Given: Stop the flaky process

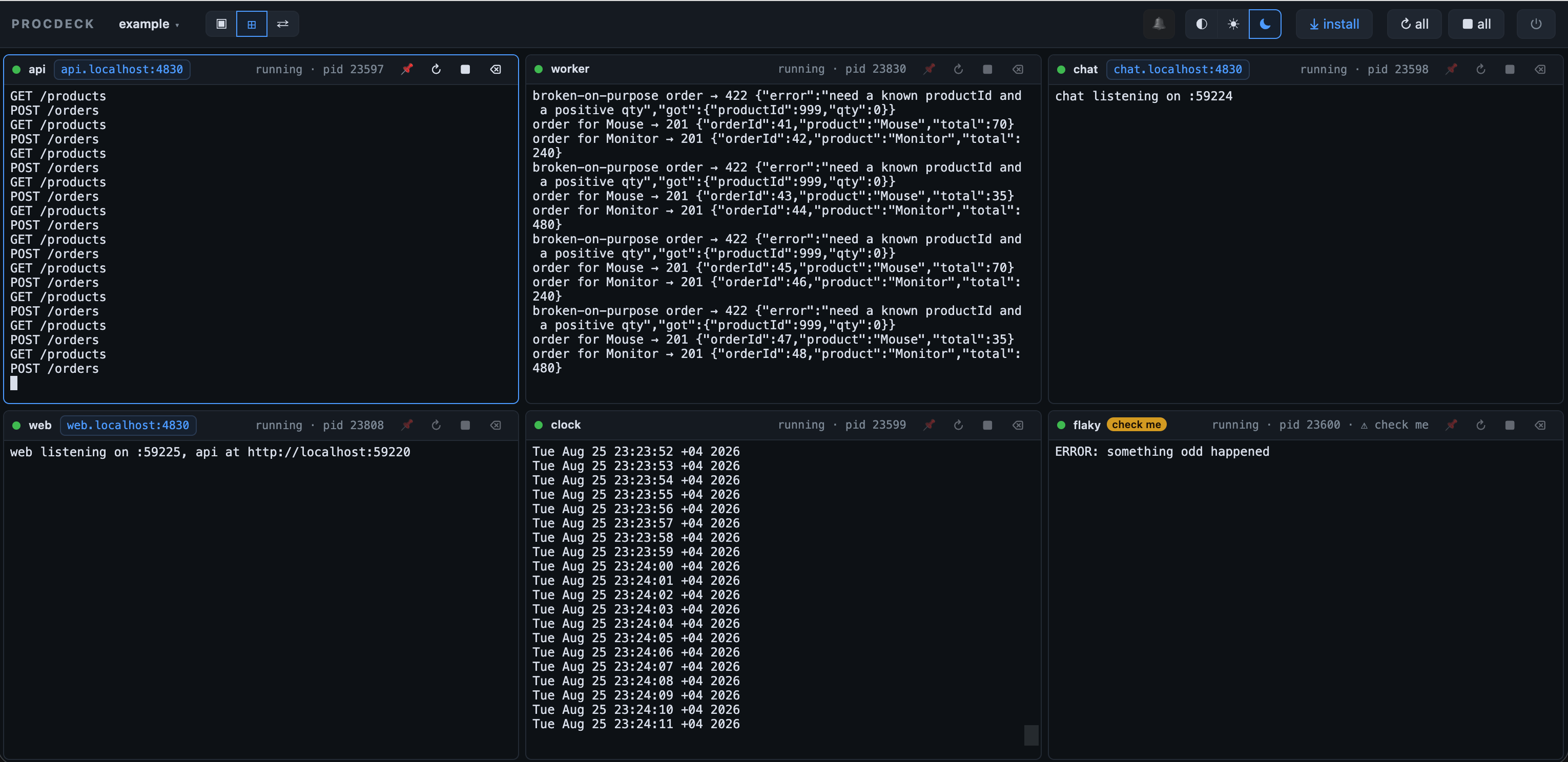Looking at the screenshot, I should (1510, 425).
